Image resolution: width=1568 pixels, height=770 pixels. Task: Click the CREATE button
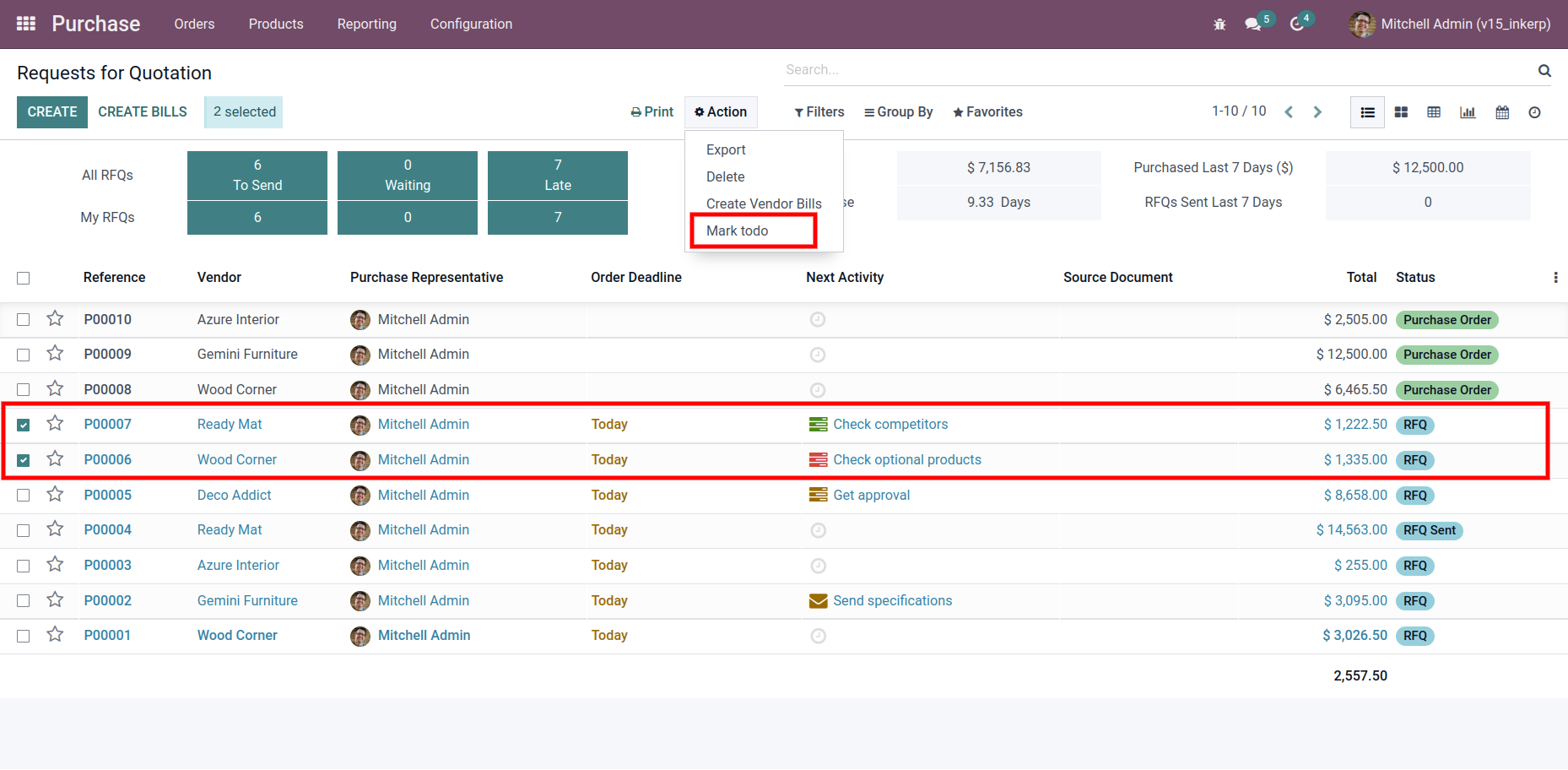[52, 112]
